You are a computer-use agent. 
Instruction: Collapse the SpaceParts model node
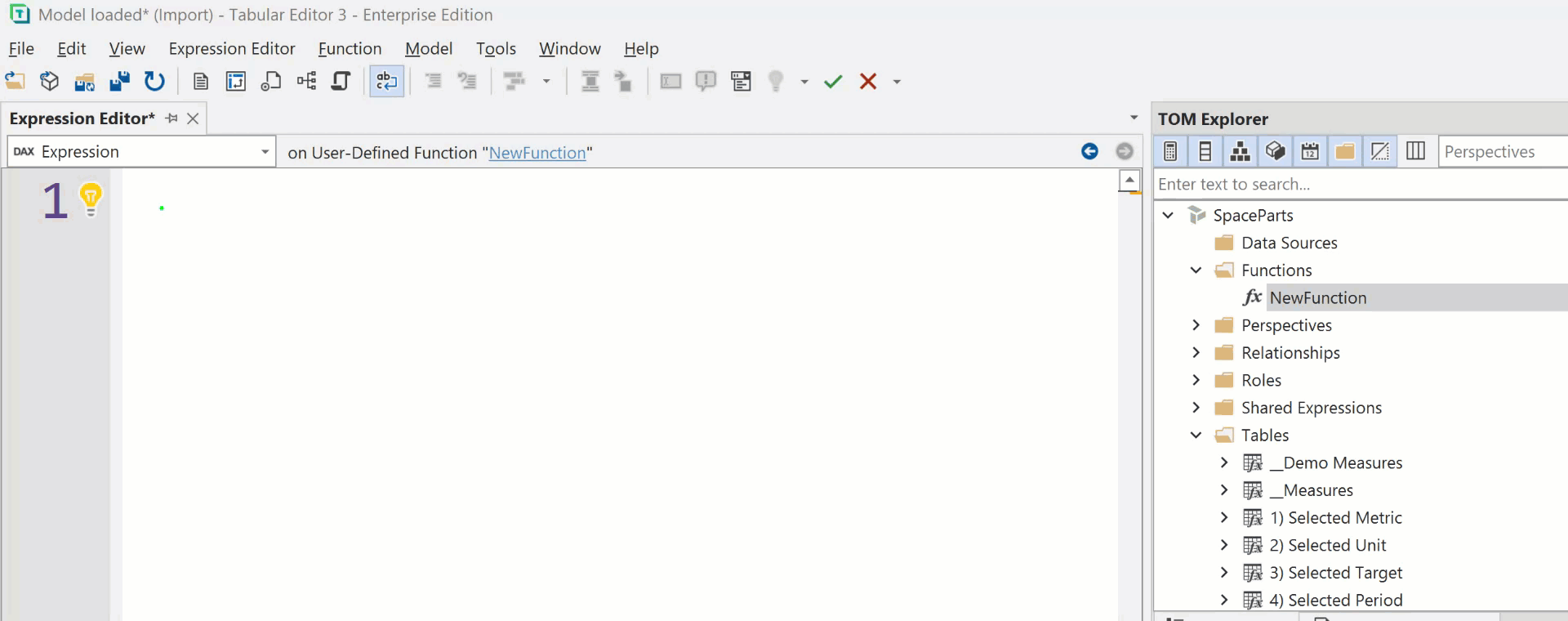click(1169, 216)
